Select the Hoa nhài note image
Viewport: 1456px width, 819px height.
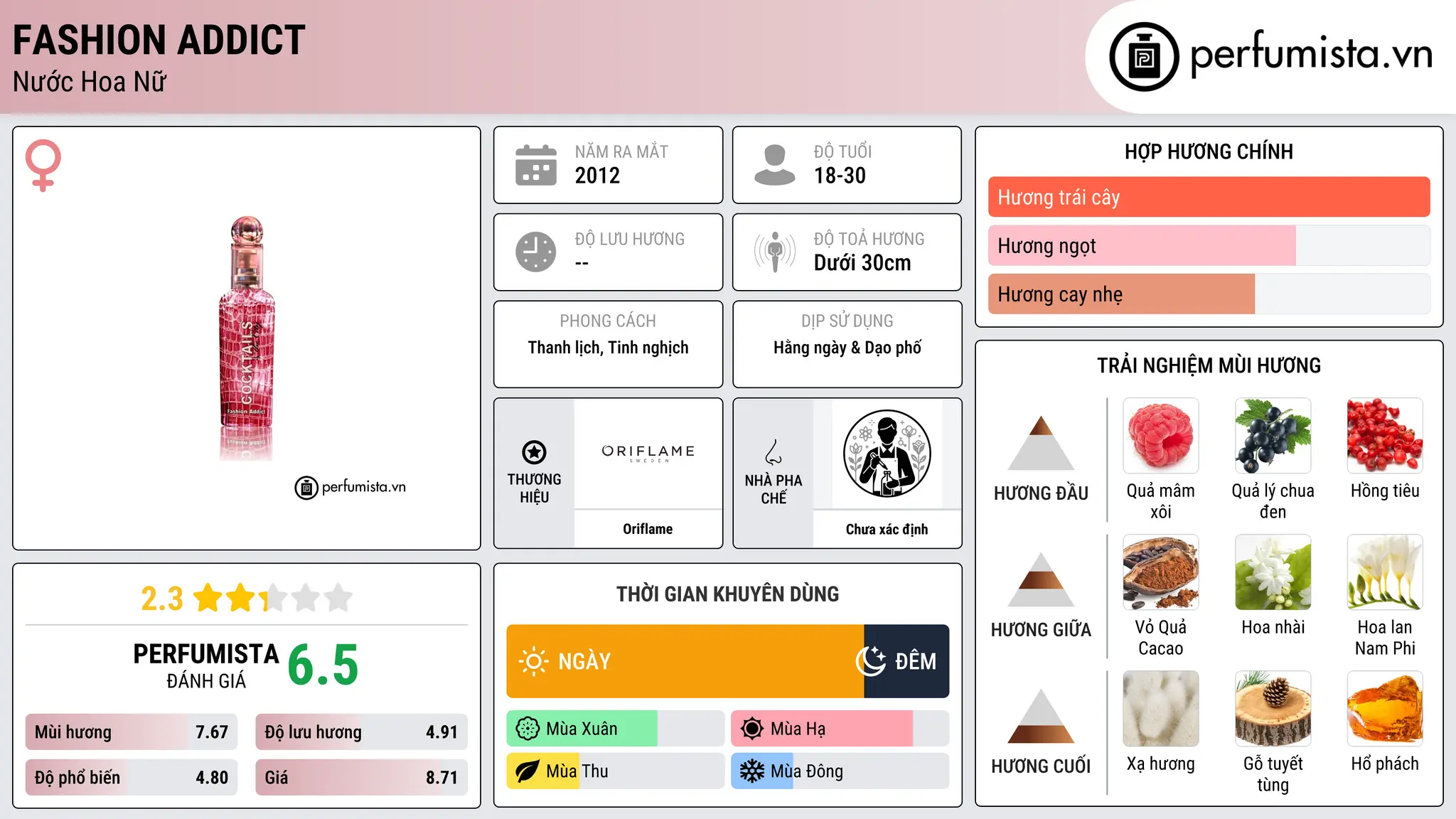[x=1273, y=572]
